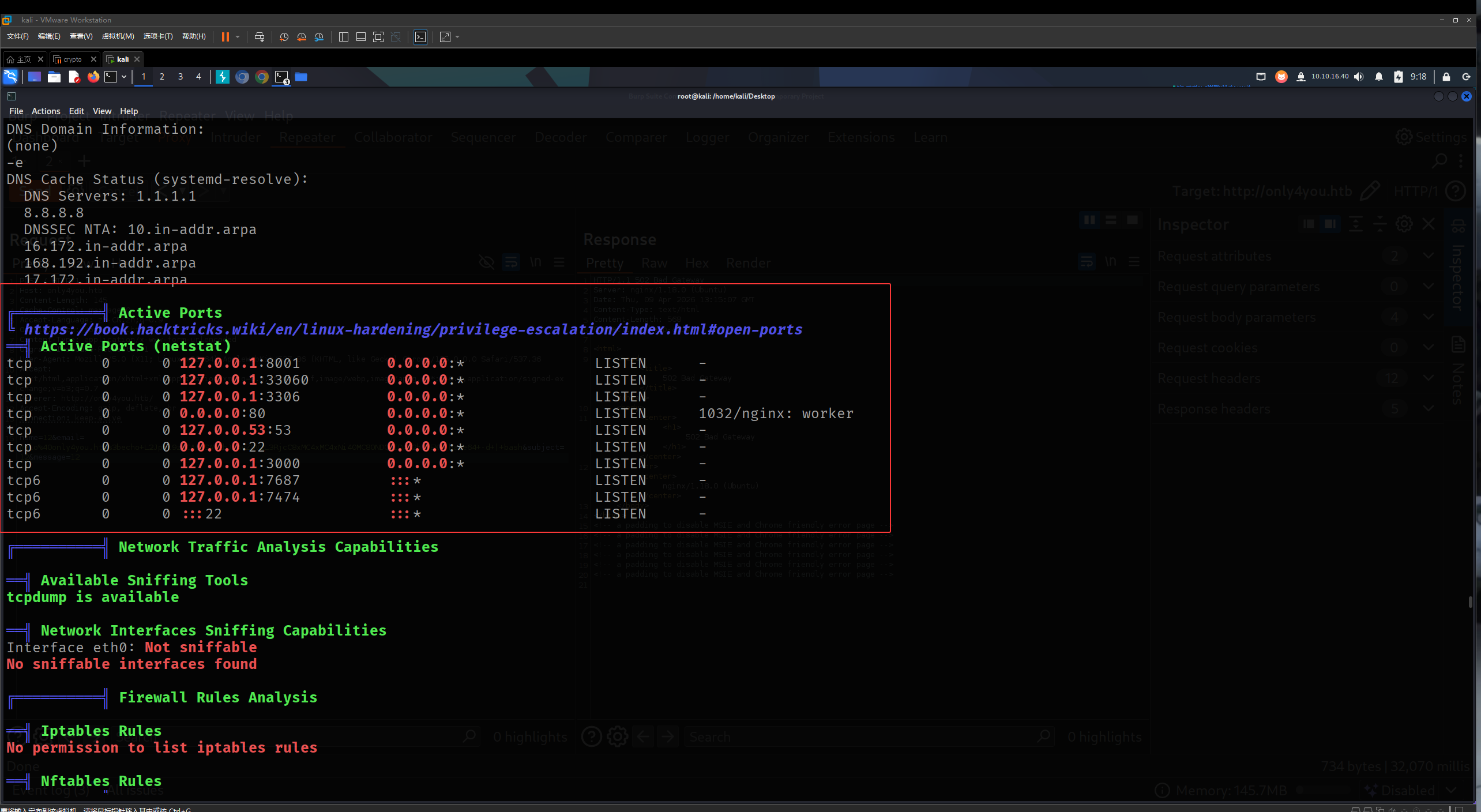Viewport: 1481px width, 812px height.
Task: Send Ctrl+Alt+Del to the virtual machine
Action: tap(260, 37)
